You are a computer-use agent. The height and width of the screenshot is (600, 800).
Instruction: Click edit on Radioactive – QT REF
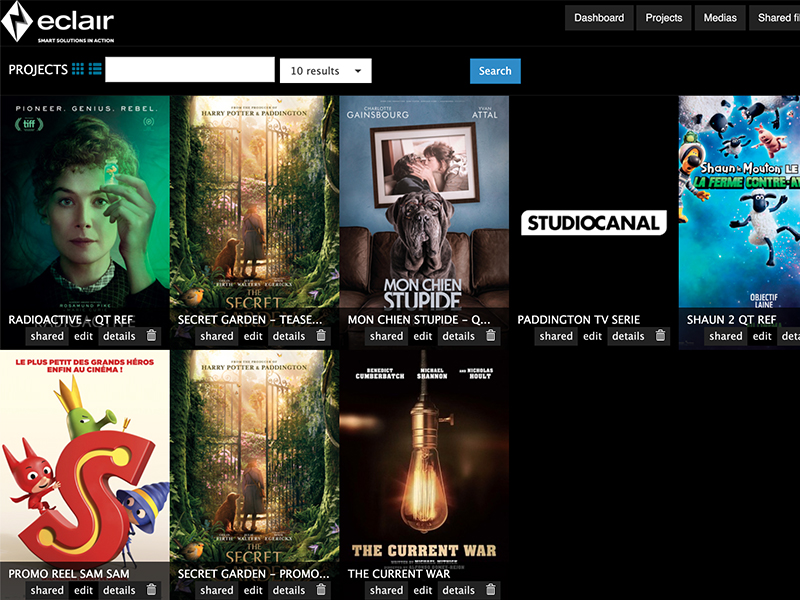(83, 336)
